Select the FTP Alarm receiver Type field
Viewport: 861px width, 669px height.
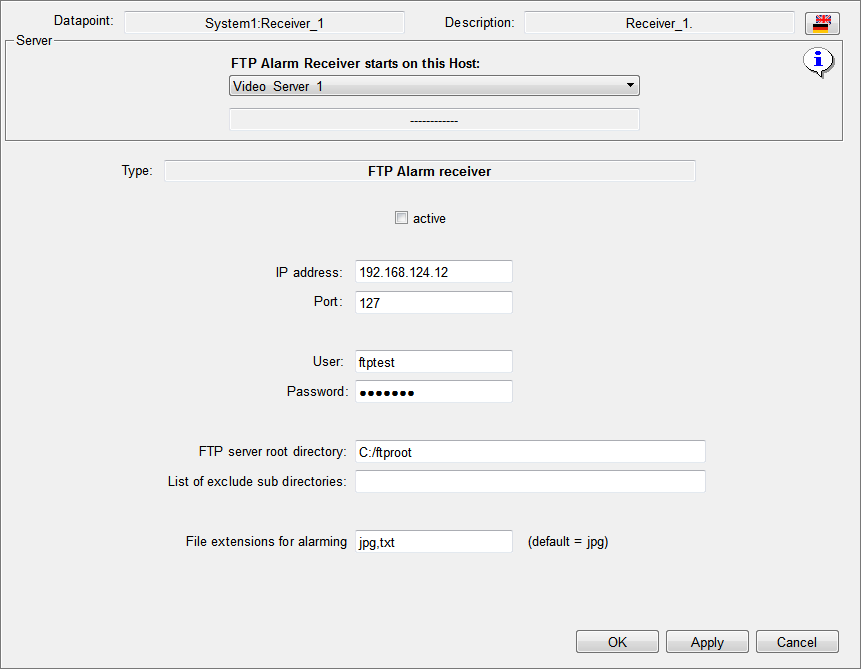(429, 171)
